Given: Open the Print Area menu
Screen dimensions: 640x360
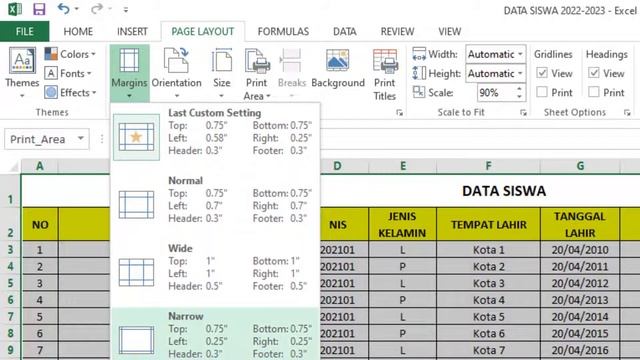Looking at the screenshot, I should (257, 73).
